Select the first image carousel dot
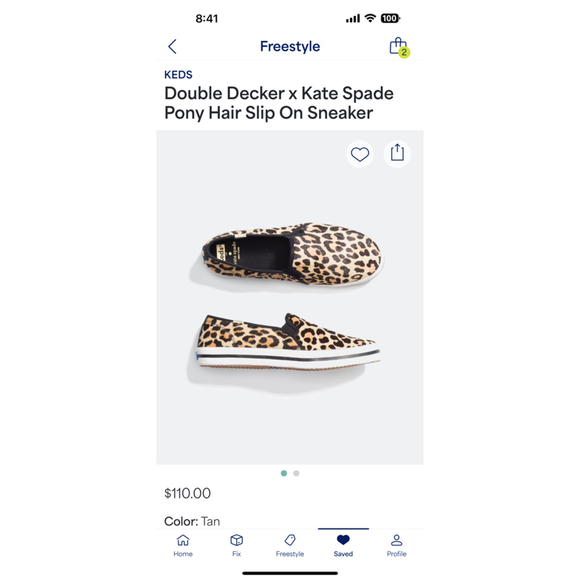The image size is (580, 580). pos(284,473)
